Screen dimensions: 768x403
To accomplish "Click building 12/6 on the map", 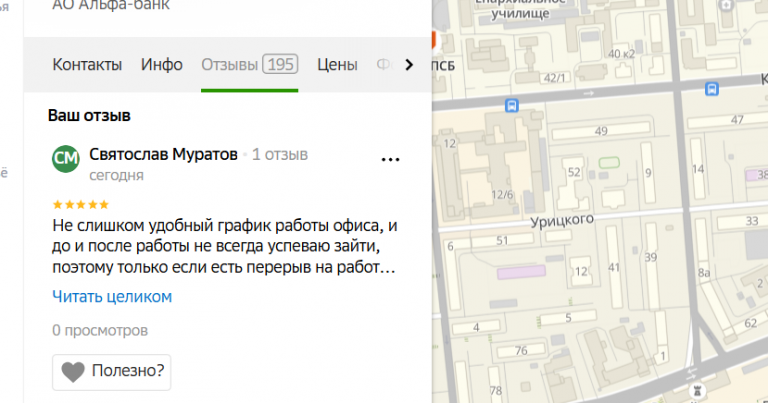I will 502,195.
